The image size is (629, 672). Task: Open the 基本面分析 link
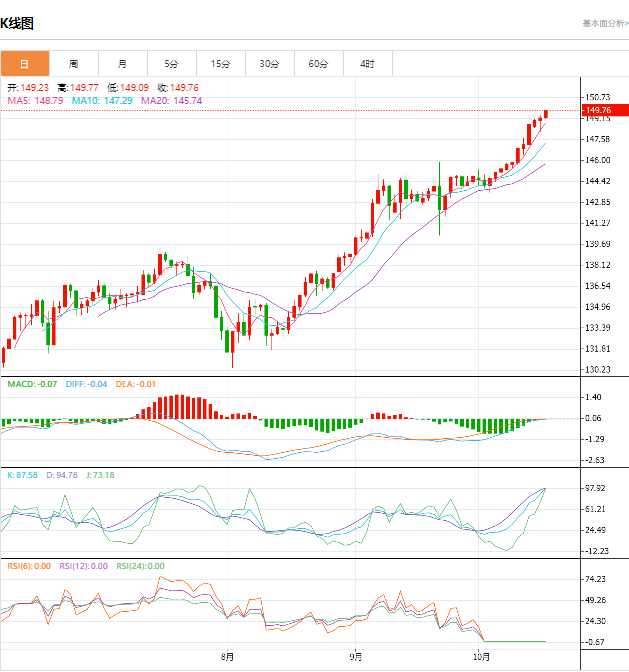pos(604,22)
